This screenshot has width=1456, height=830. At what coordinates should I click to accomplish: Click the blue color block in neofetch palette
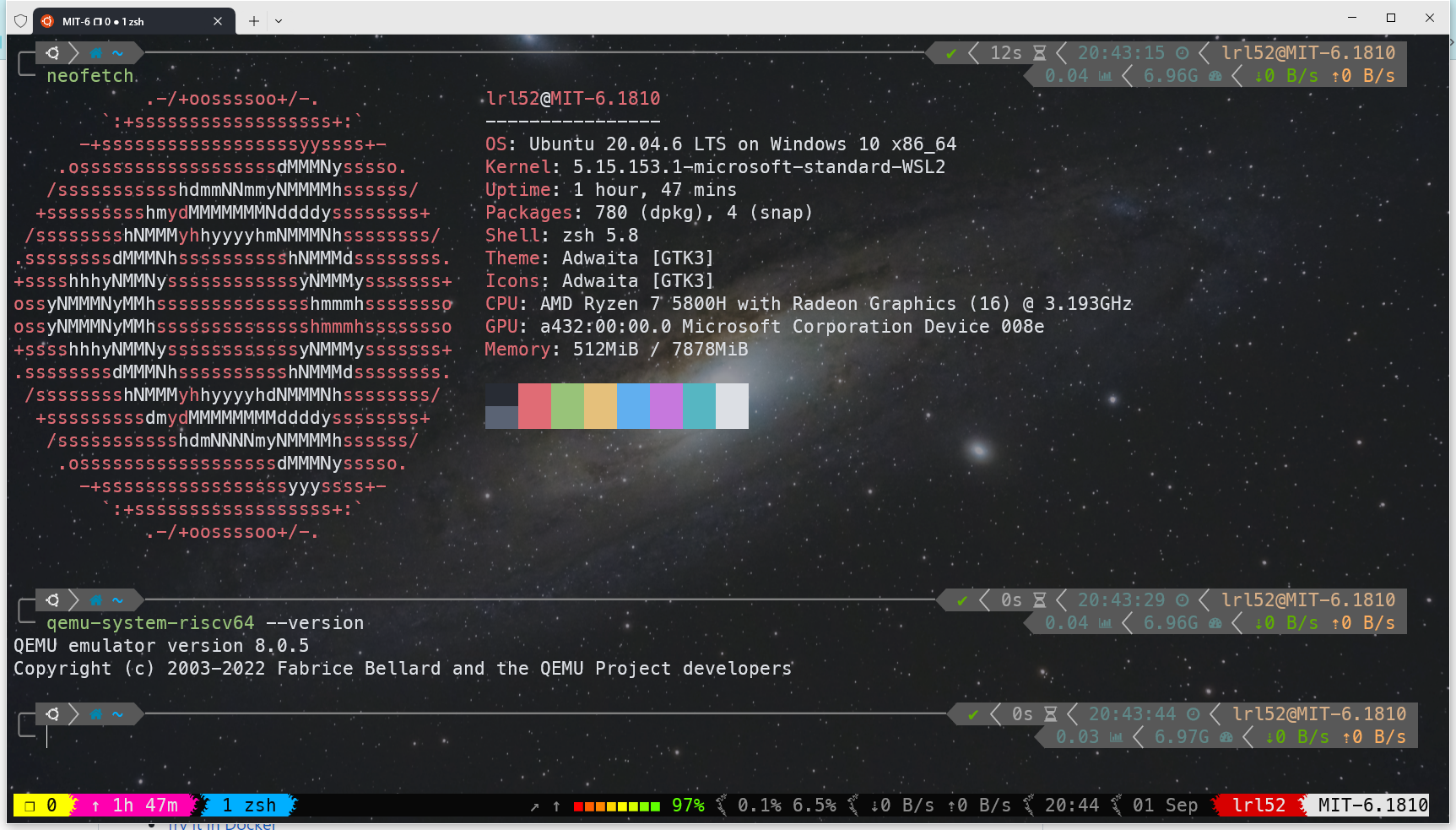(633, 406)
